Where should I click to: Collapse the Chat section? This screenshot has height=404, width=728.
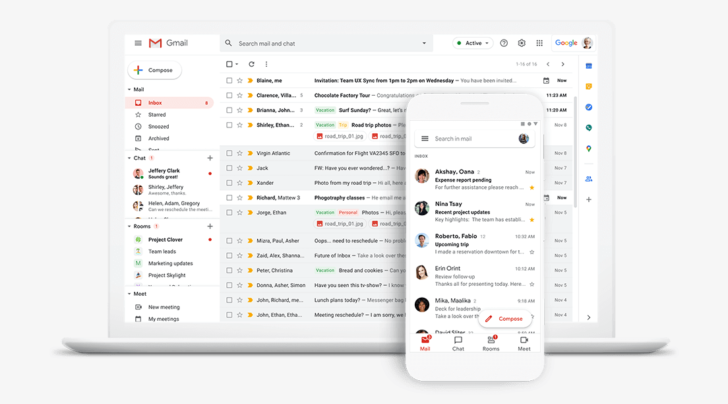click(x=129, y=158)
